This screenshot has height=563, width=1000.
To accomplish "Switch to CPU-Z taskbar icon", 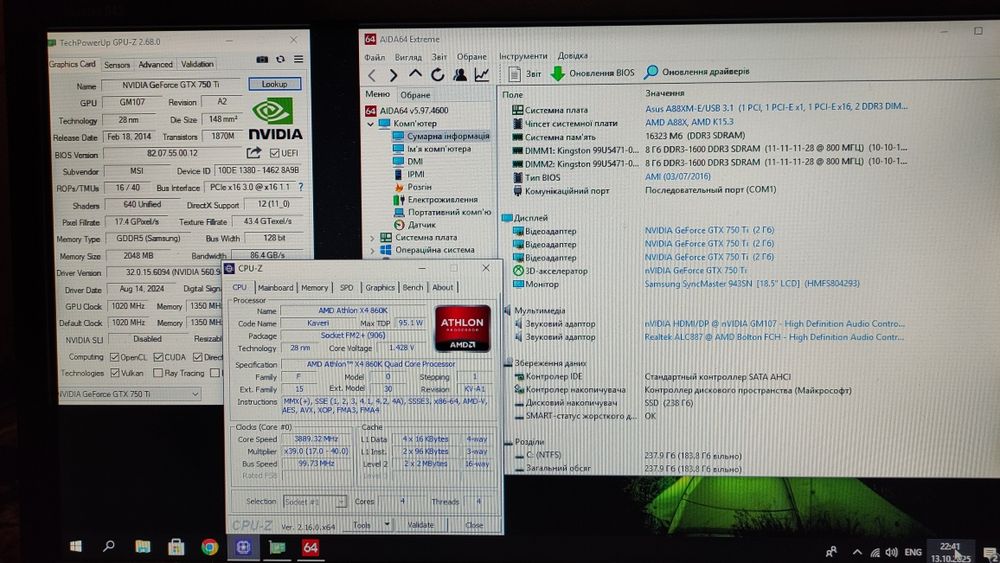I will pos(243,547).
